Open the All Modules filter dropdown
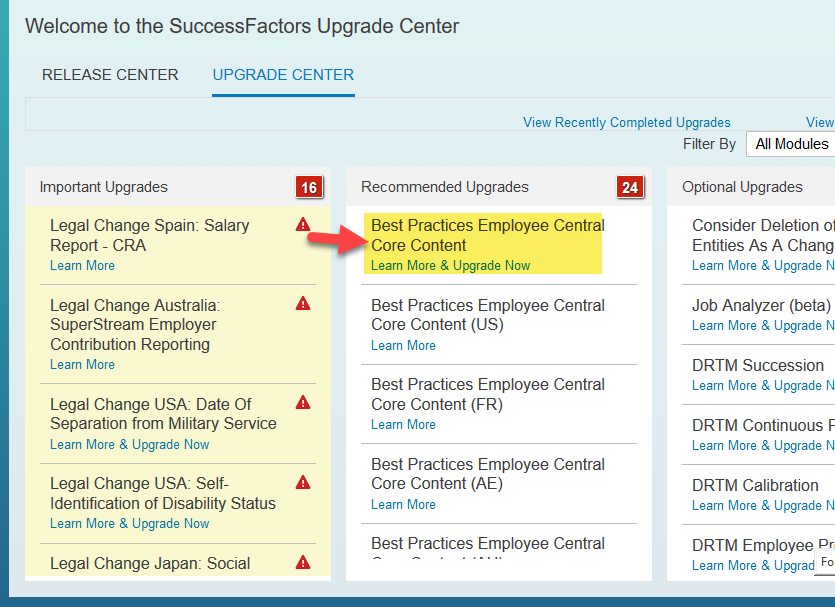The height and width of the screenshot is (607, 835). click(791, 144)
